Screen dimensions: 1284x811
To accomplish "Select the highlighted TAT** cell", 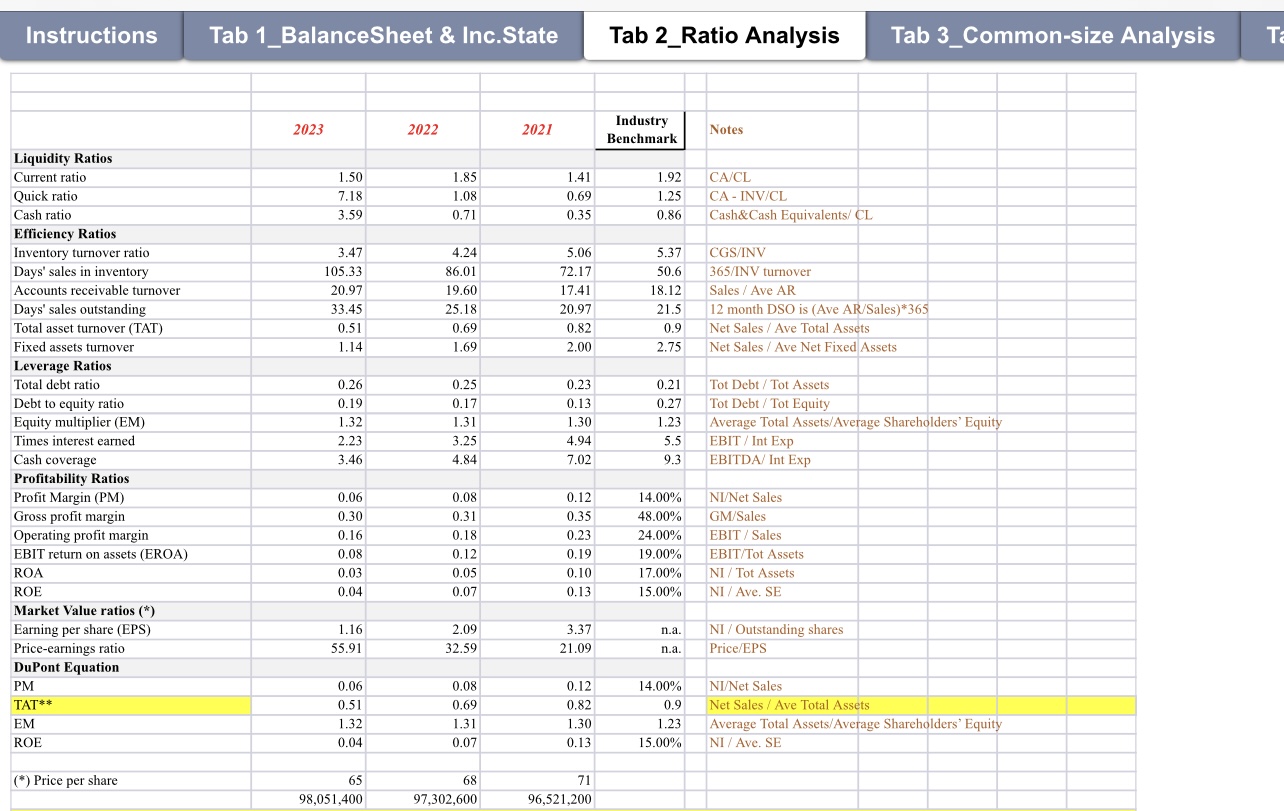I will [x=131, y=705].
